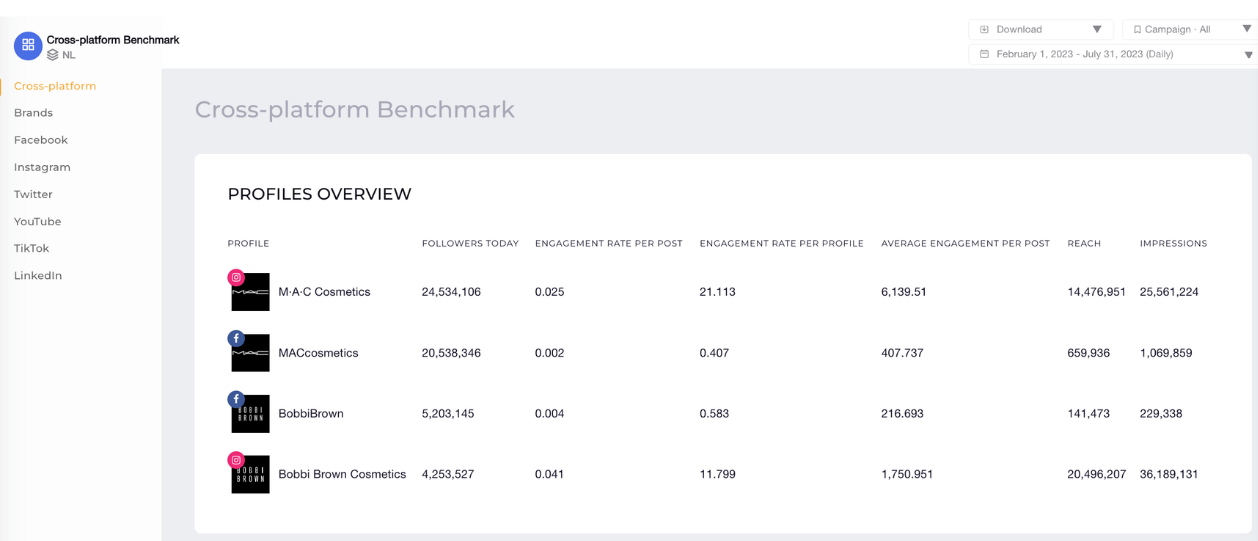
Task: Open Instagram section in sidebar
Action: 42,167
